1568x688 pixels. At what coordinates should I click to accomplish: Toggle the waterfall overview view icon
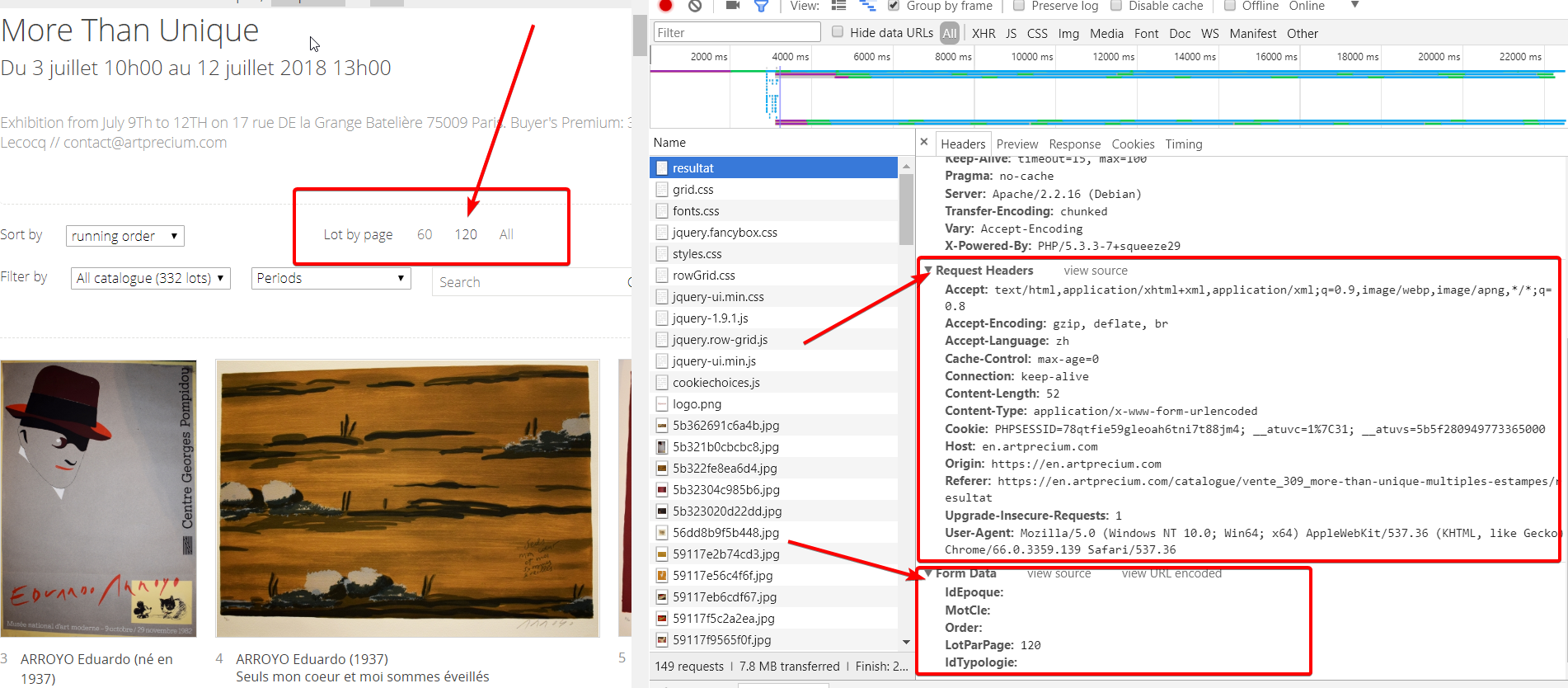(867, 6)
